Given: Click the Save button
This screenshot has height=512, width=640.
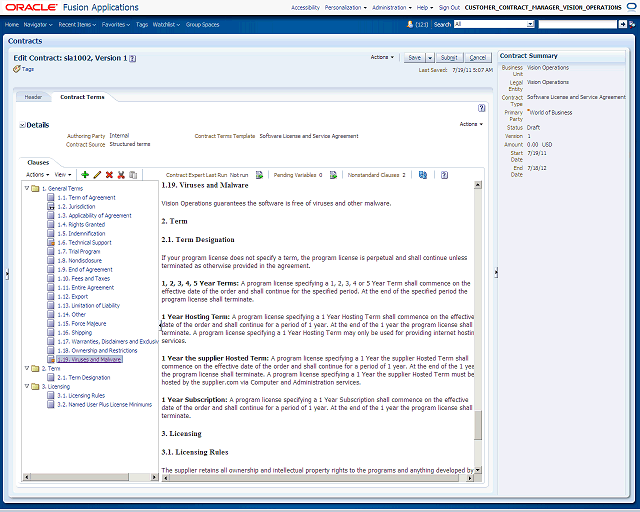Looking at the screenshot, I should coord(415,58).
